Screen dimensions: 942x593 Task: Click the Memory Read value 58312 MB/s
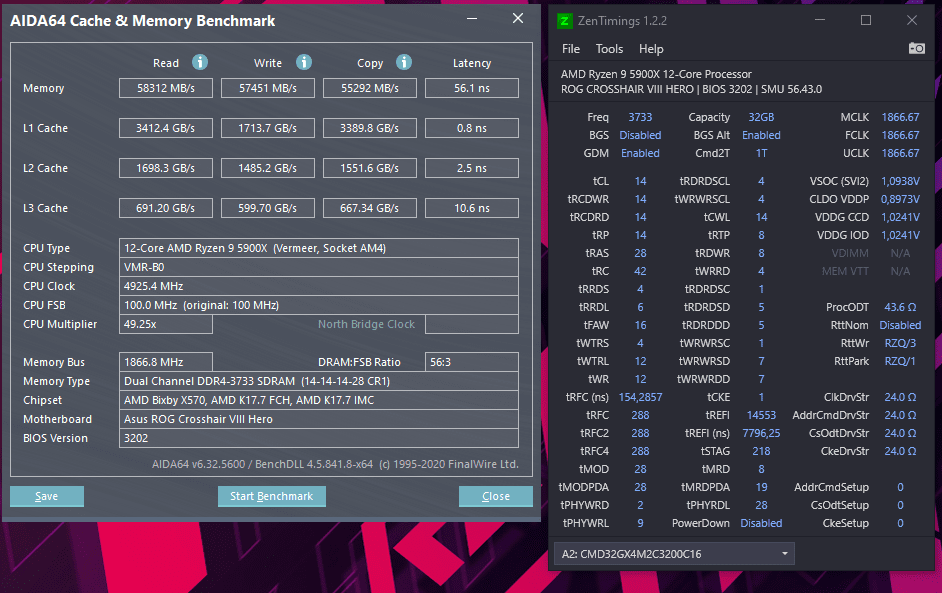point(166,88)
